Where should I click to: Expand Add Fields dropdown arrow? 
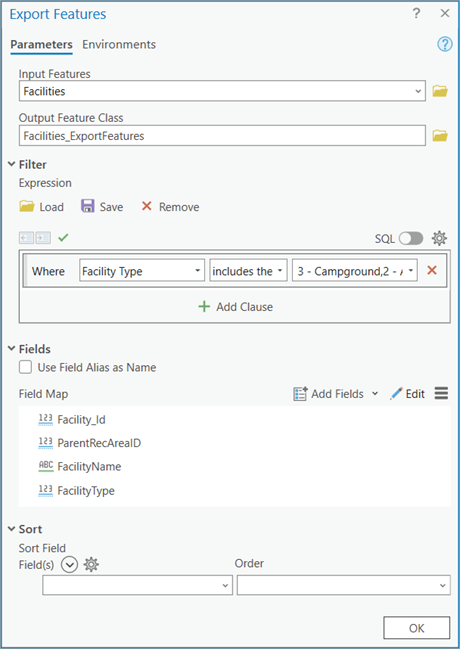coord(375,394)
